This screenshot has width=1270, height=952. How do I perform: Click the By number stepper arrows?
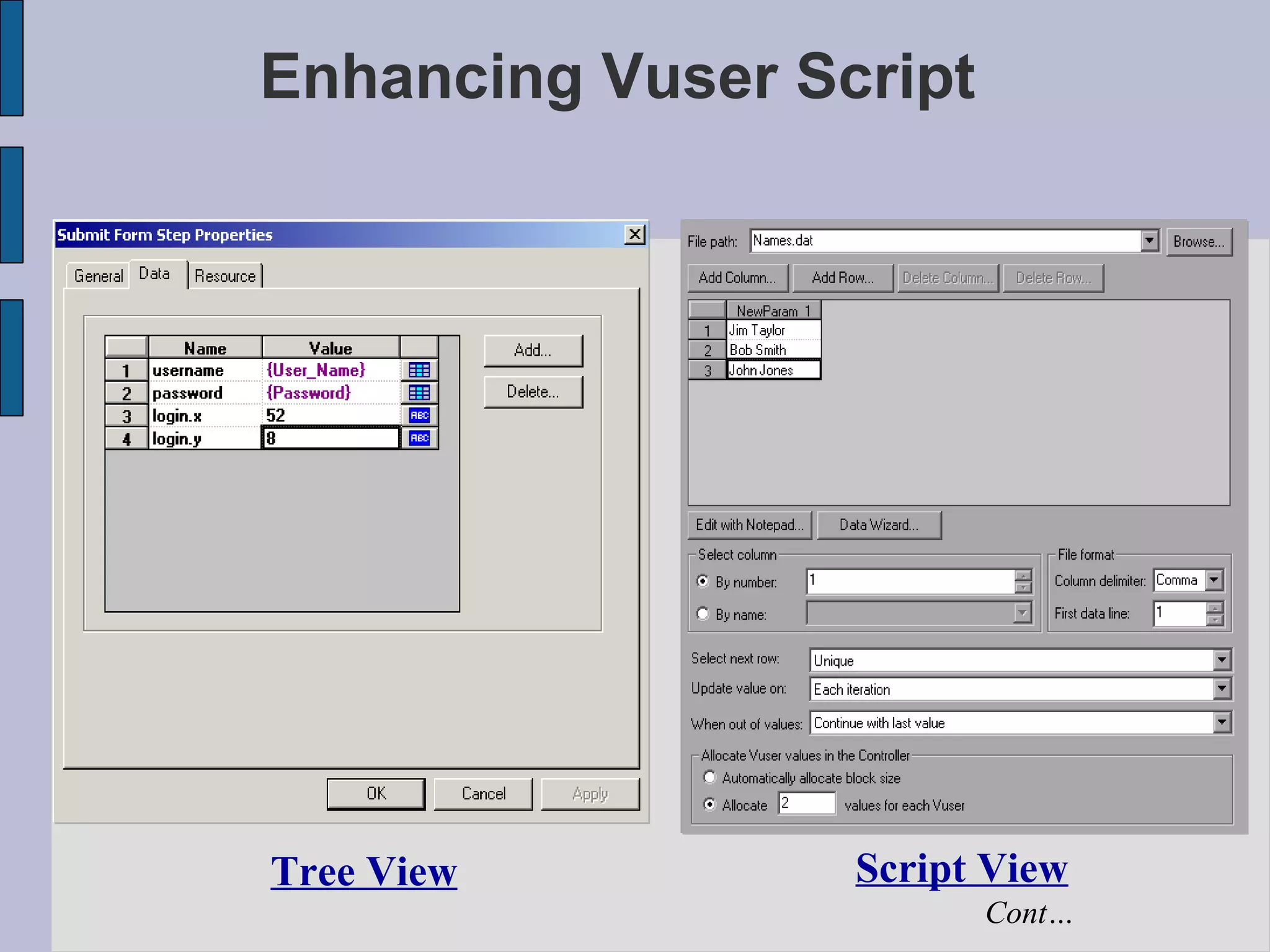click(x=1023, y=581)
